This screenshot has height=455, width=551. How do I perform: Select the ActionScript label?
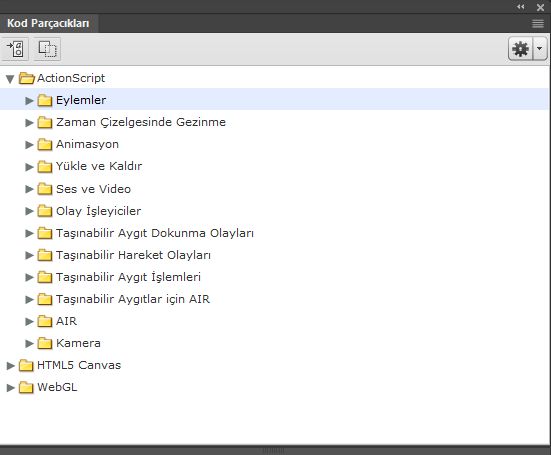(71, 78)
